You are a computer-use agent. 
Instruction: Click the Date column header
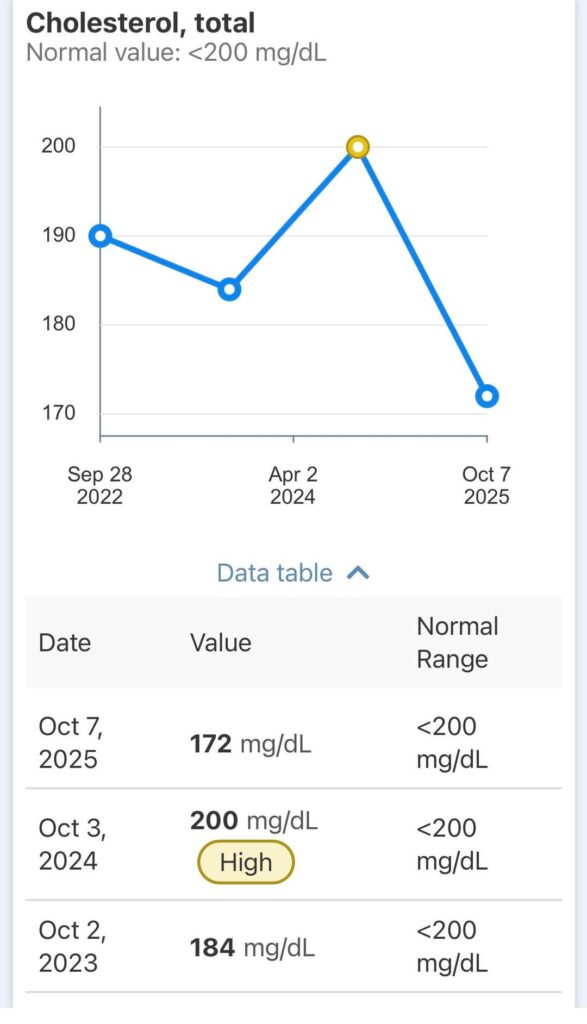coord(64,643)
